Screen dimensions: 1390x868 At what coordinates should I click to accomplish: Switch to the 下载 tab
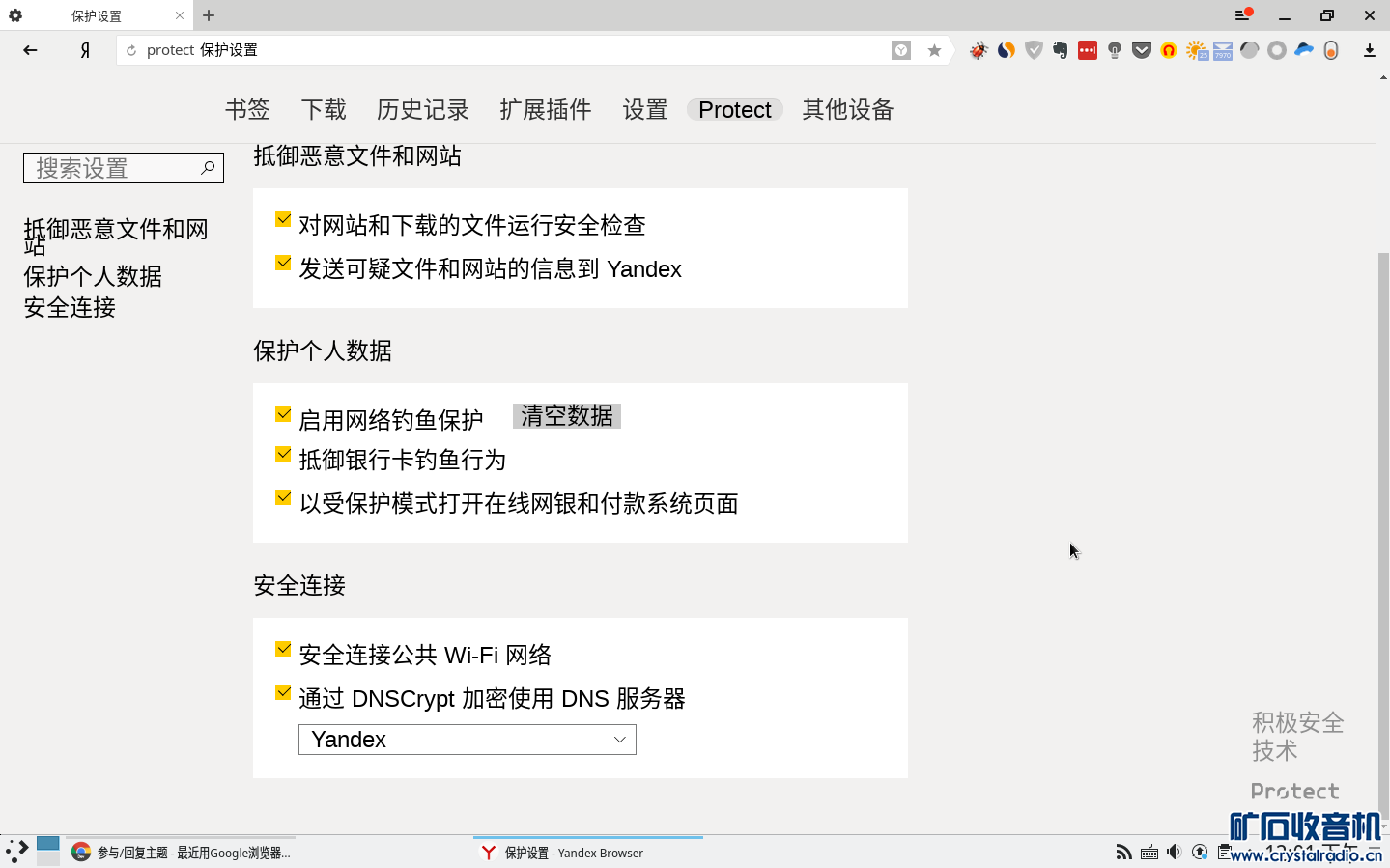click(324, 110)
